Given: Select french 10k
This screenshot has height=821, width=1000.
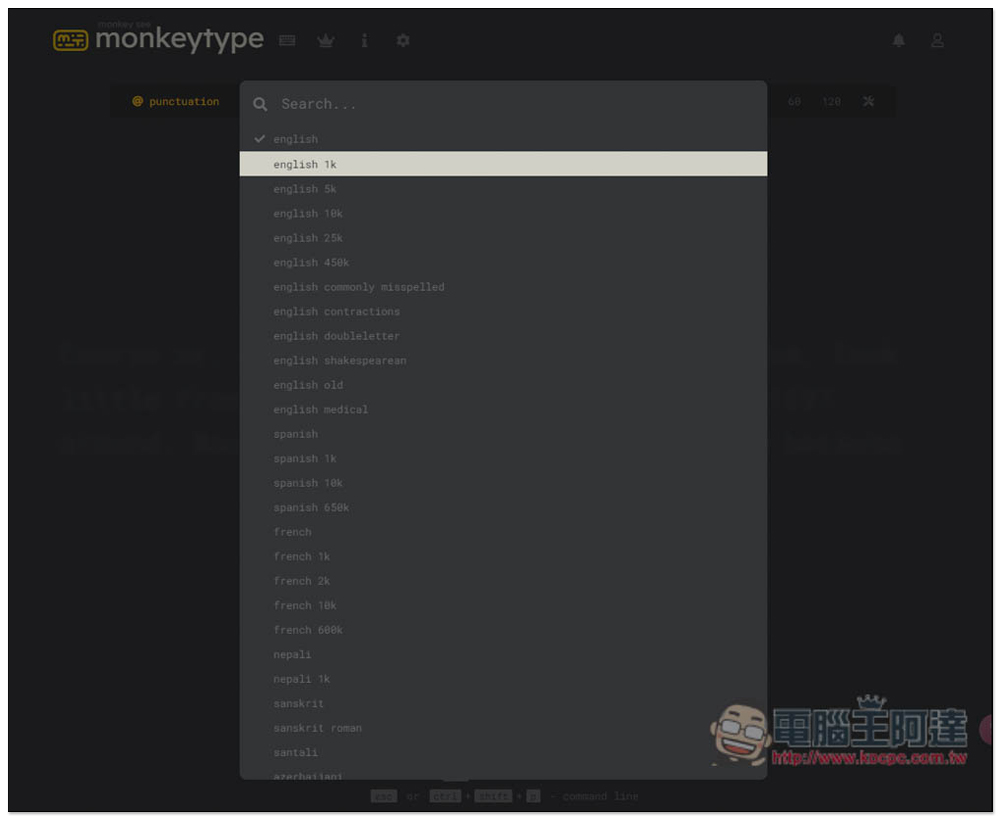Looking at the screenshot, I should pos(503,606).
